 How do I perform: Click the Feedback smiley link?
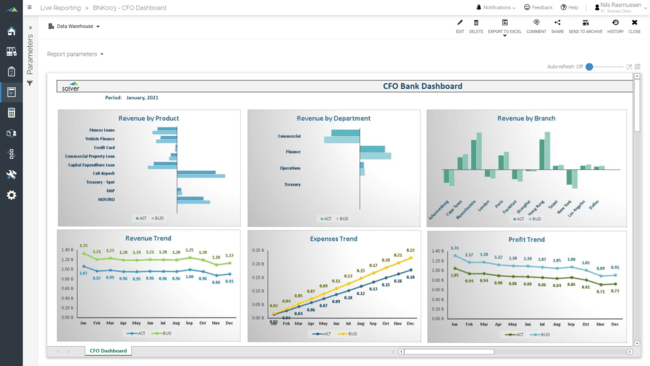point(538,7)
